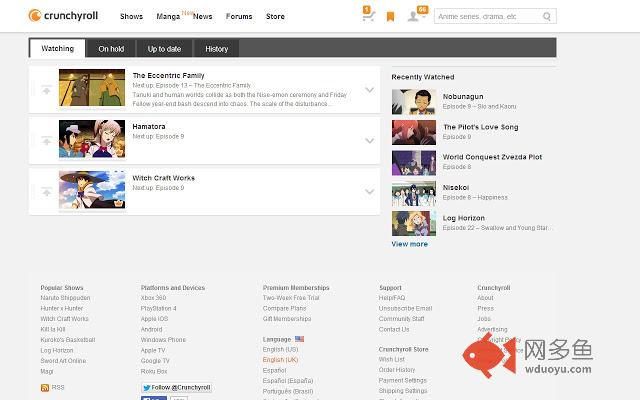640x400 pixels.
Task: Click the search magnifier icon
Action: tap(547, 16)
